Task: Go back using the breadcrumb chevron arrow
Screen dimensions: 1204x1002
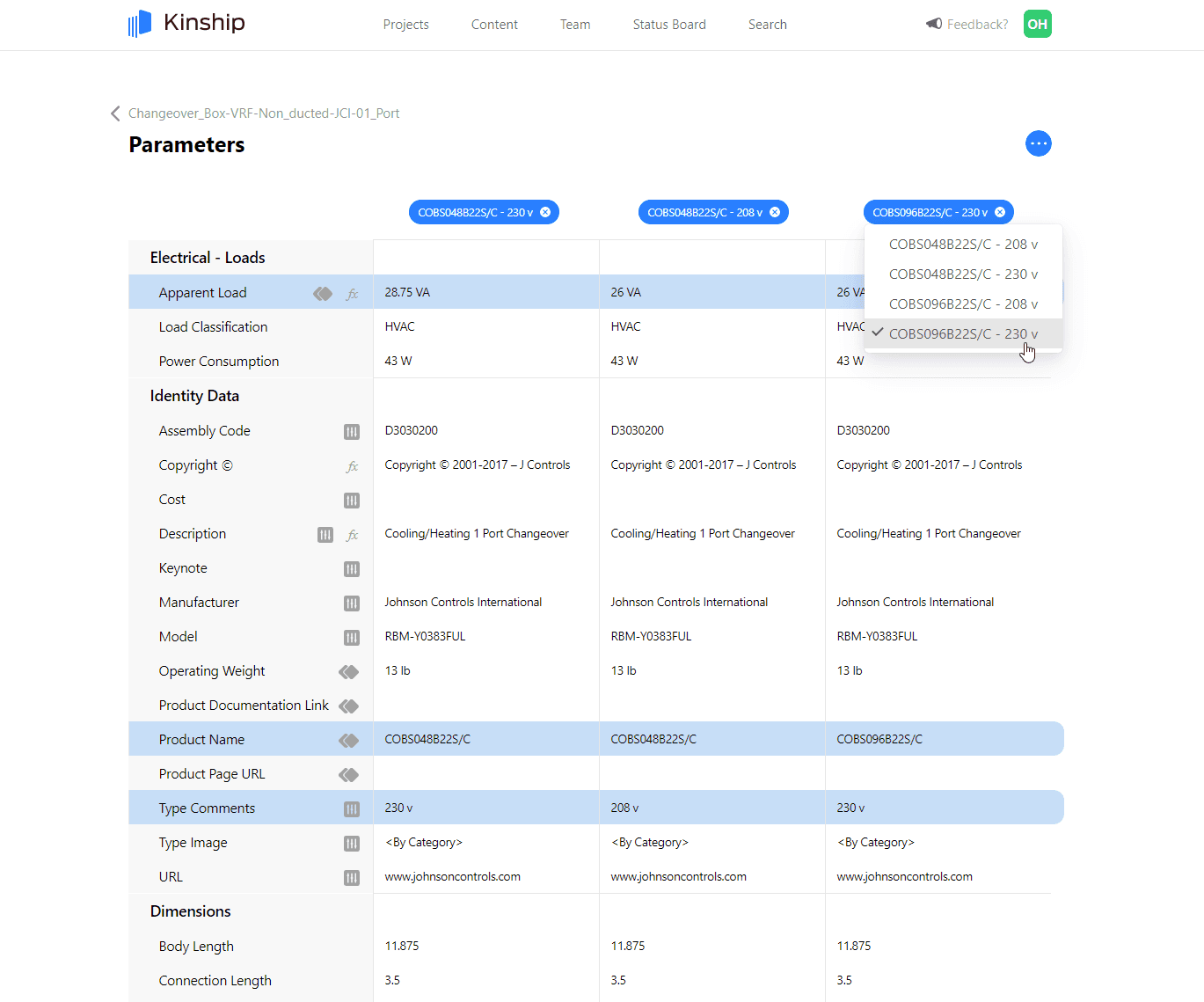Action: pos(115,113)
